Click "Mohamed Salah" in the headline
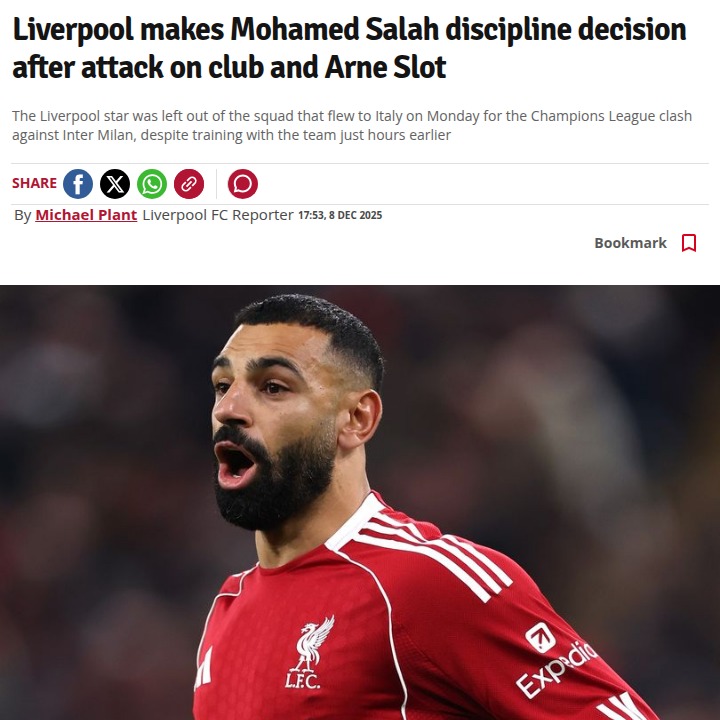This screenshot has height=720, width=720. point(335,29)
